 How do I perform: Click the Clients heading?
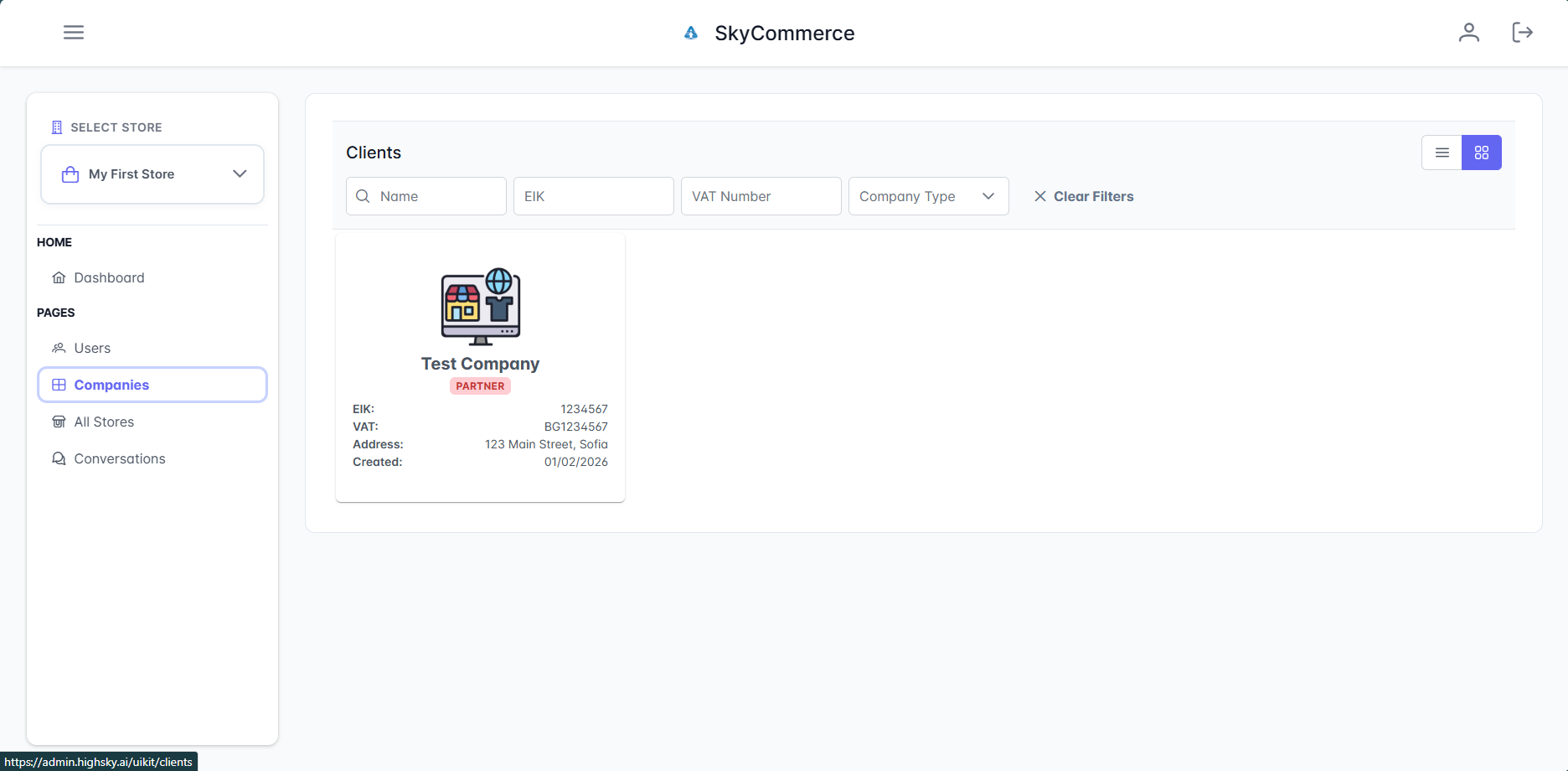pos(374,153)
